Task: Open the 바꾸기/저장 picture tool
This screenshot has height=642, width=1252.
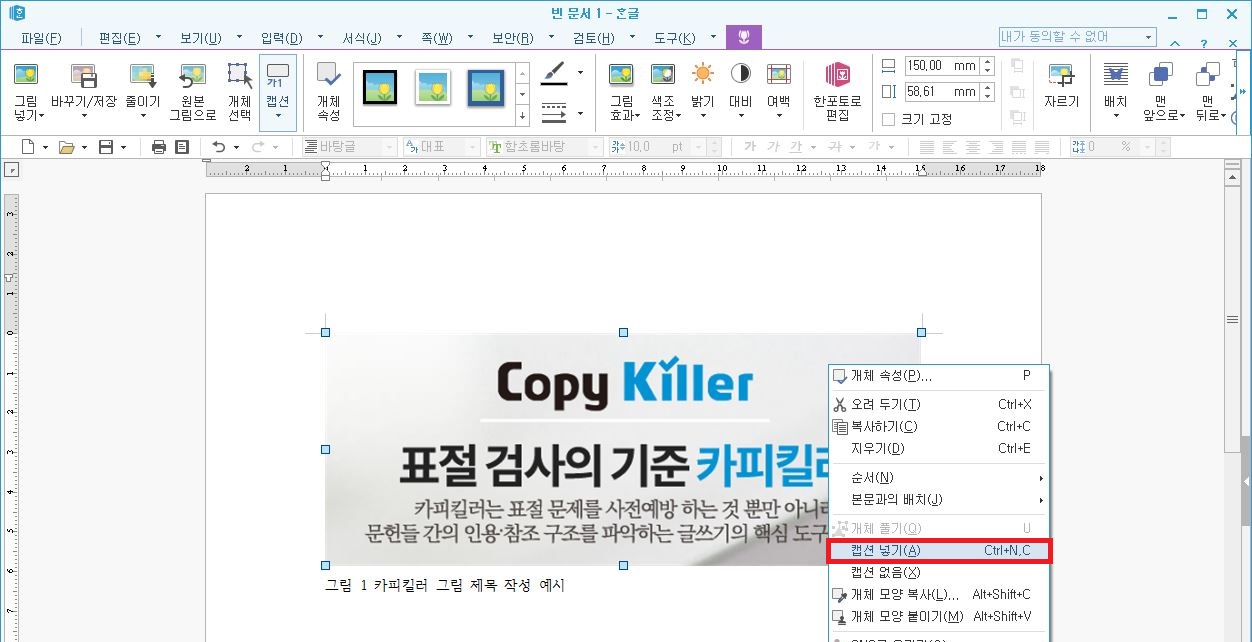Action: (x=83, y=92)
